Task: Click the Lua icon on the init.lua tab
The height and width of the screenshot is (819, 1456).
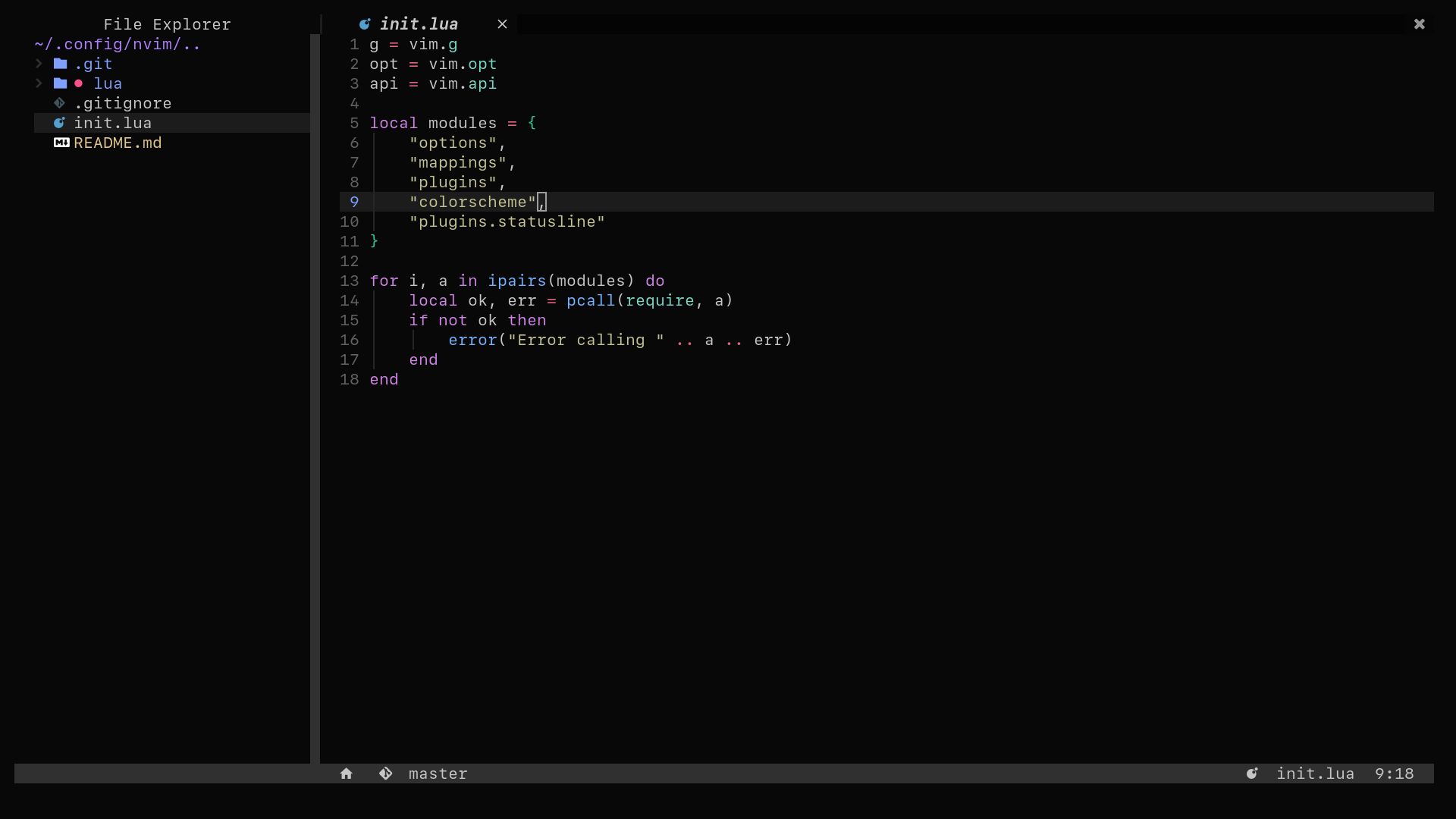Action: 366,24
